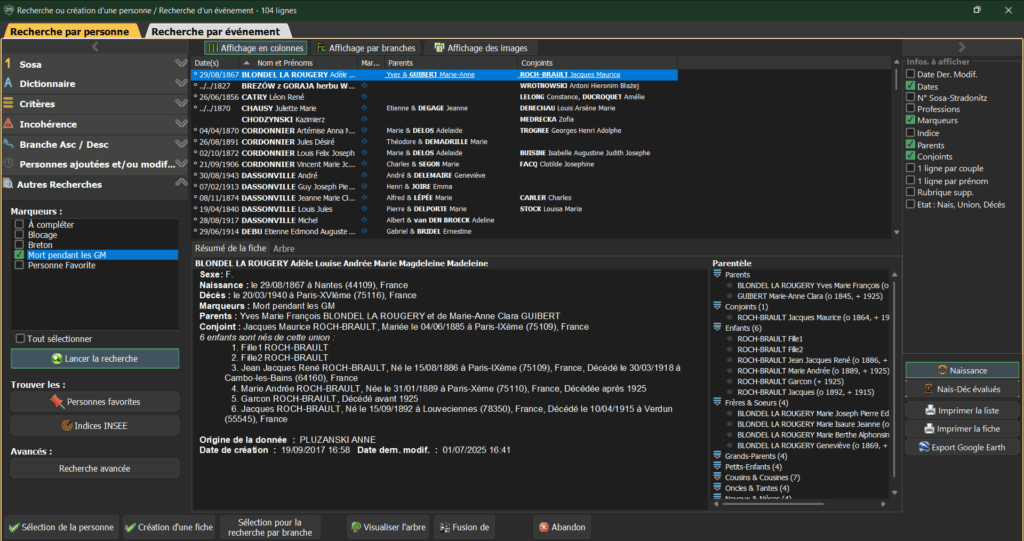The image size is (1024, 541).
Task: Expand the Sosa section chevron
Action: pos(181,63)
